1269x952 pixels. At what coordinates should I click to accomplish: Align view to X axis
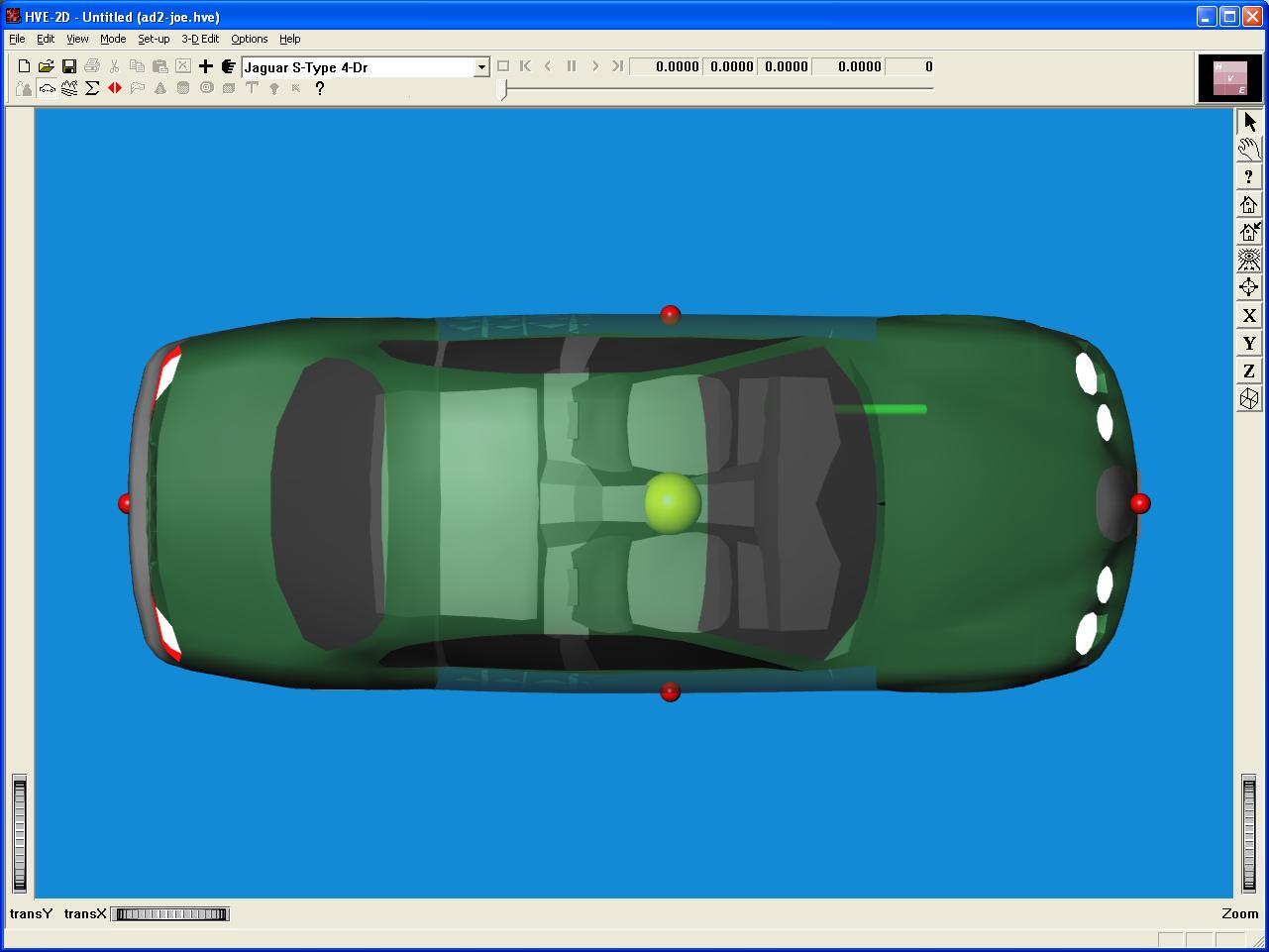(x=1249, y=316)
